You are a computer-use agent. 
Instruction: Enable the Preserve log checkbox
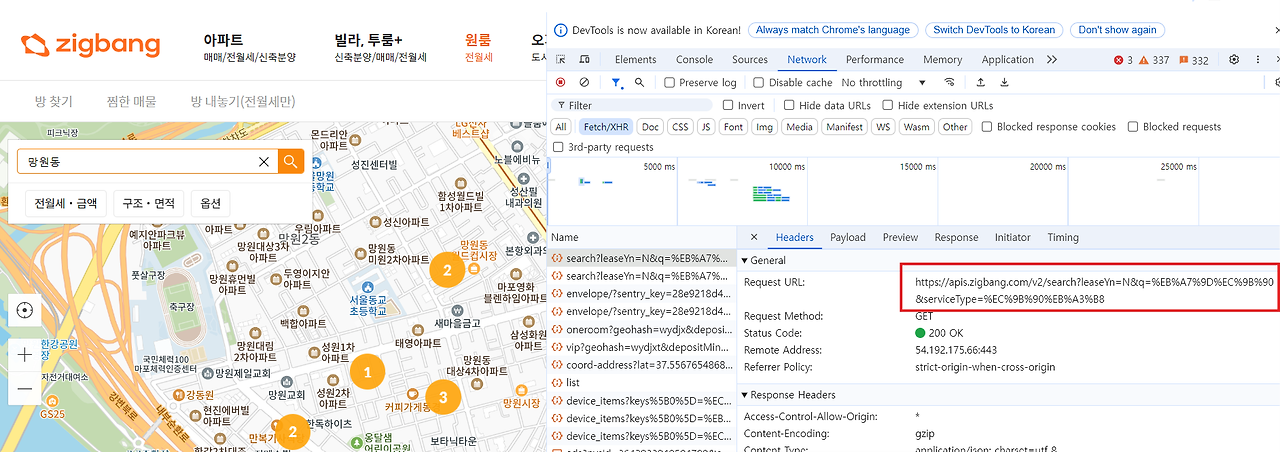670,82
